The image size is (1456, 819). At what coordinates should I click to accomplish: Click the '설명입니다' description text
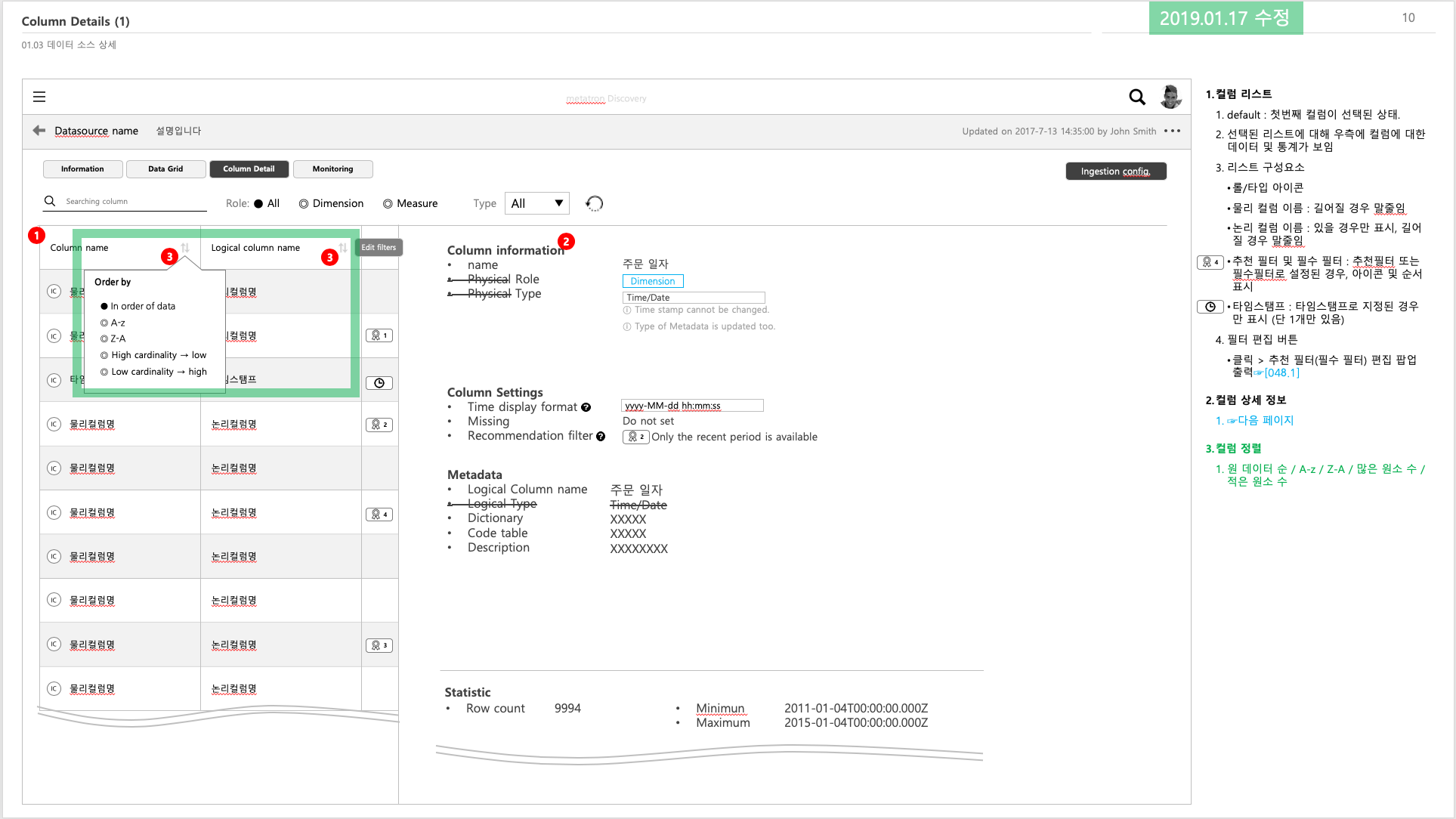pyautogui.click(x=178, y=131)
